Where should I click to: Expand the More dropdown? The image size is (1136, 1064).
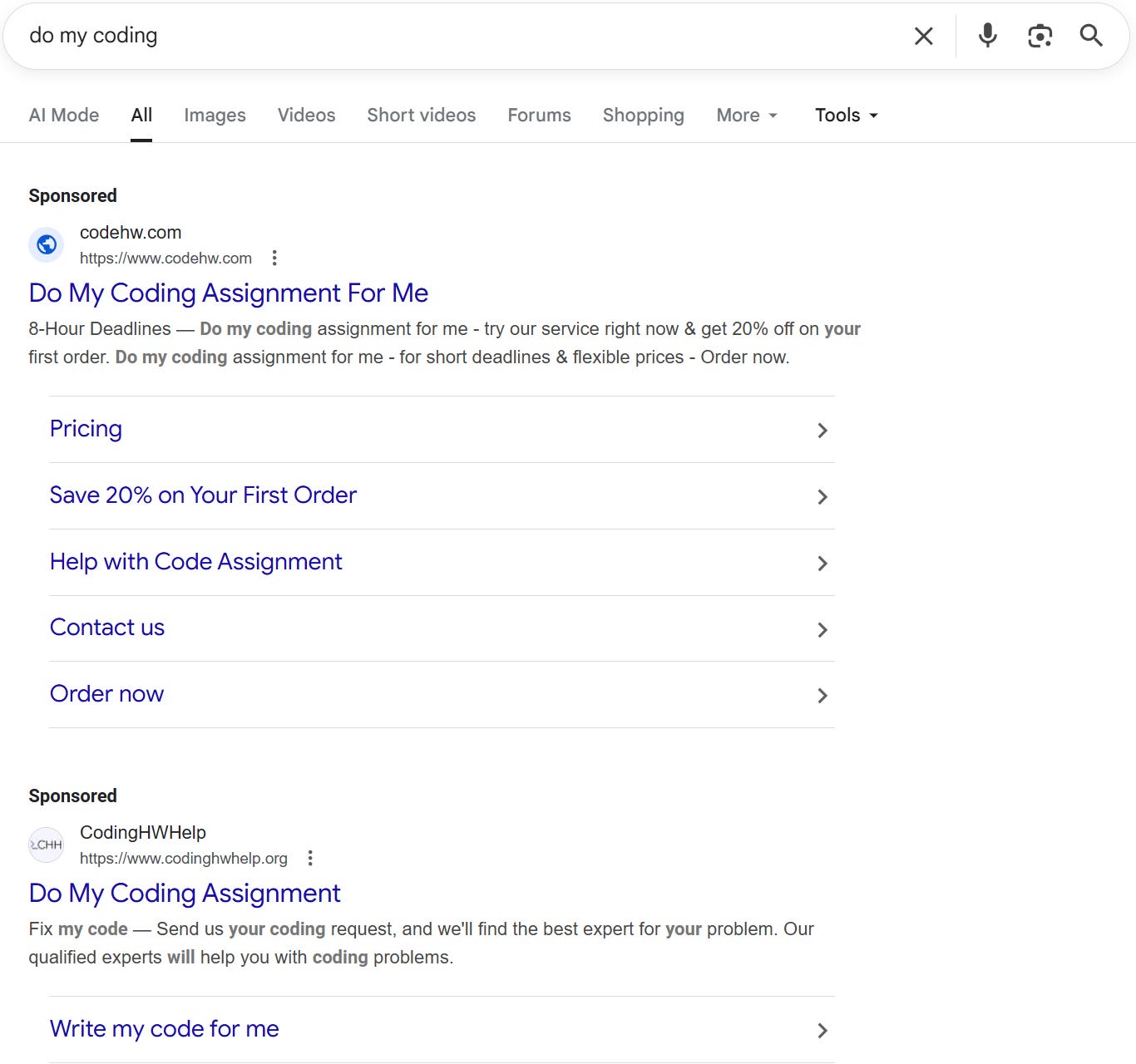pos(747,115)
